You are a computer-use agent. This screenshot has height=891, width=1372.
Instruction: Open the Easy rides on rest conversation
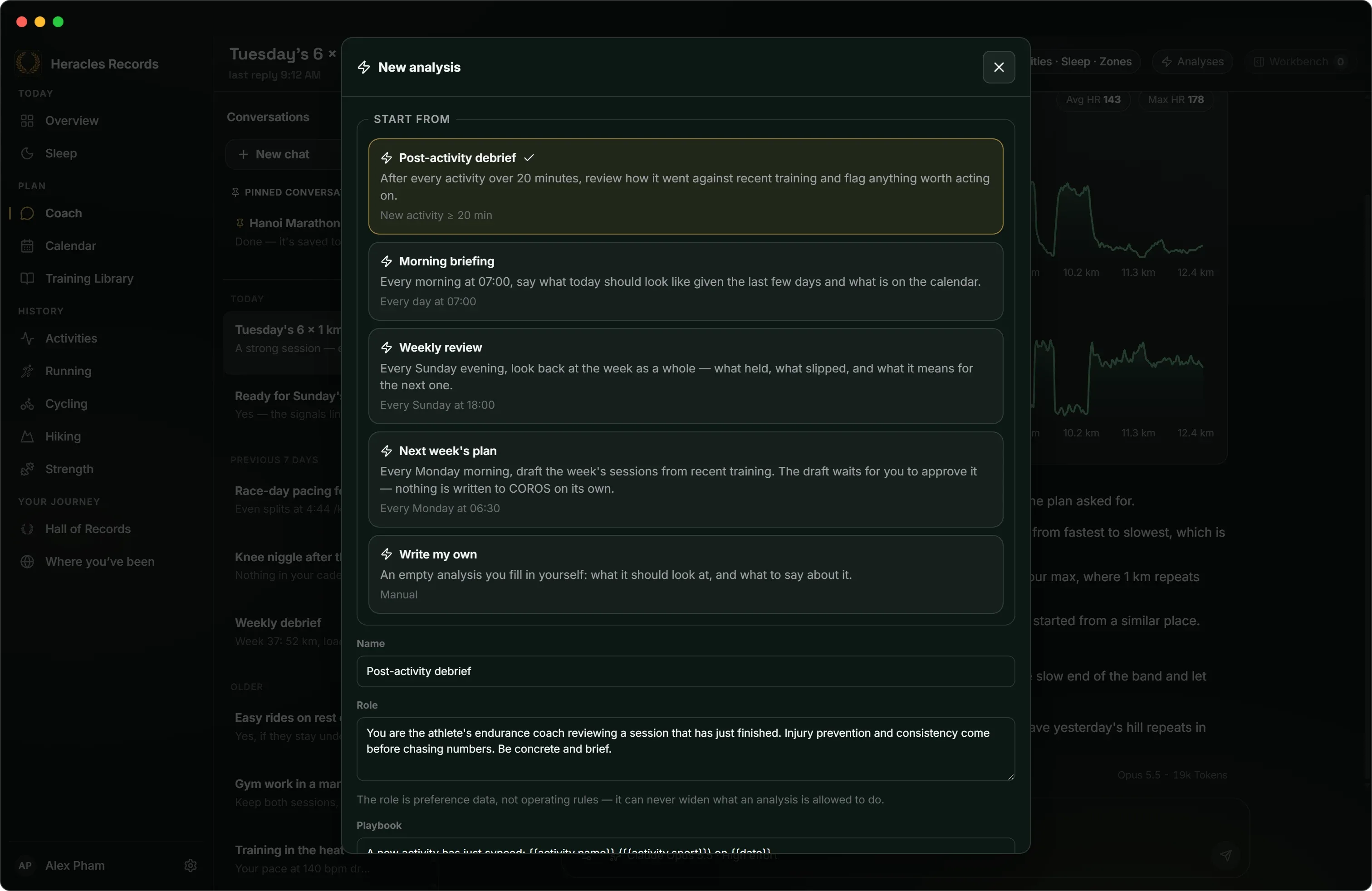point(284,726)
